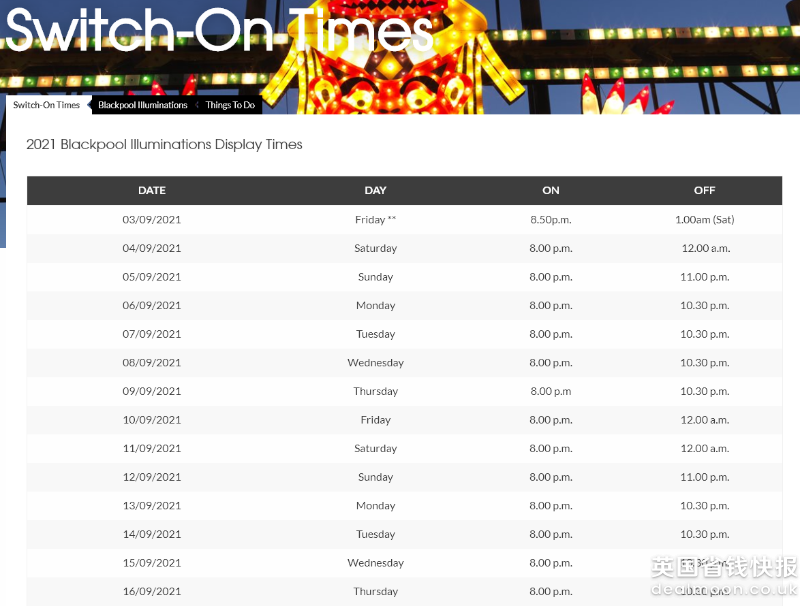Click Tuesday in the 14/09/2021 row
Screen dimensions: 800x606
pyautogui.click(x=376, y=534)
